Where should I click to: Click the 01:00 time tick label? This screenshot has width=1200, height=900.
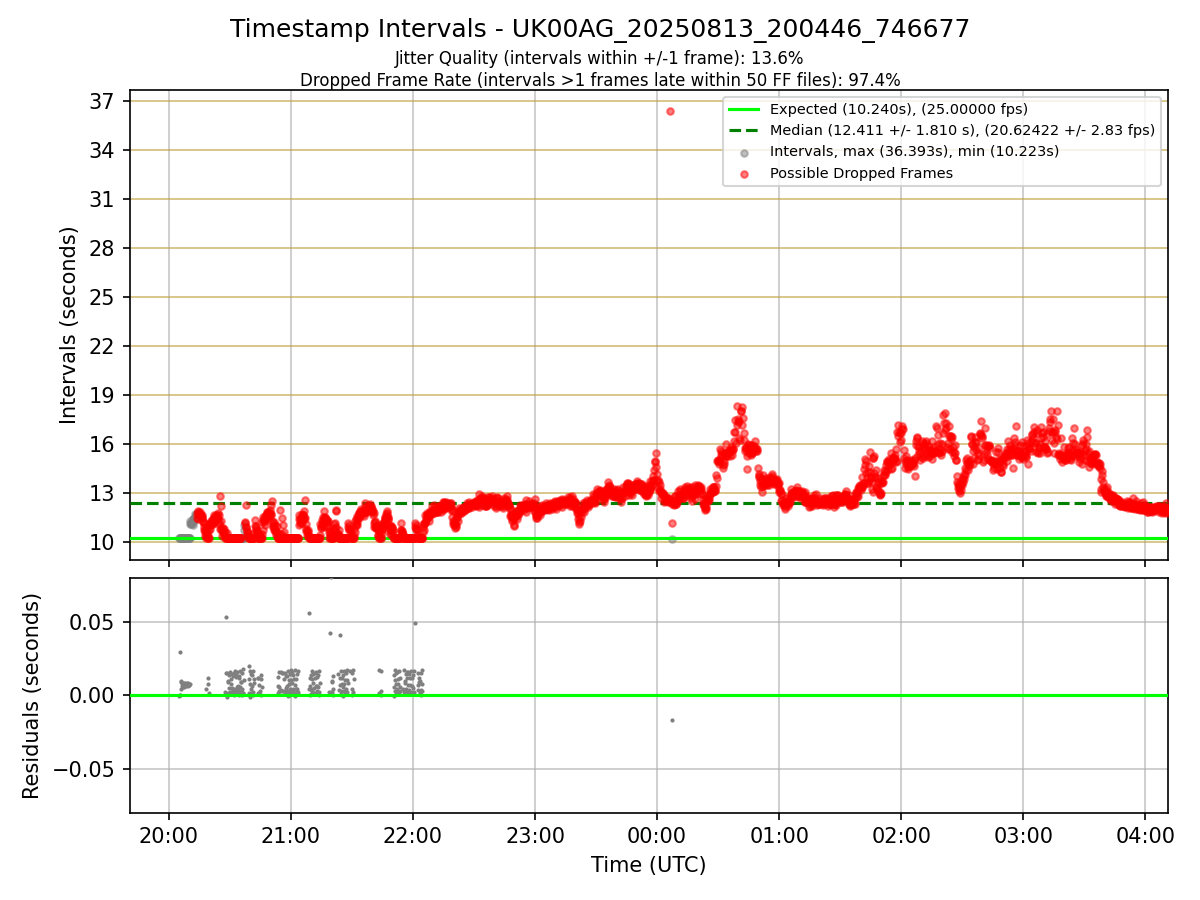(x=778, y=835)
